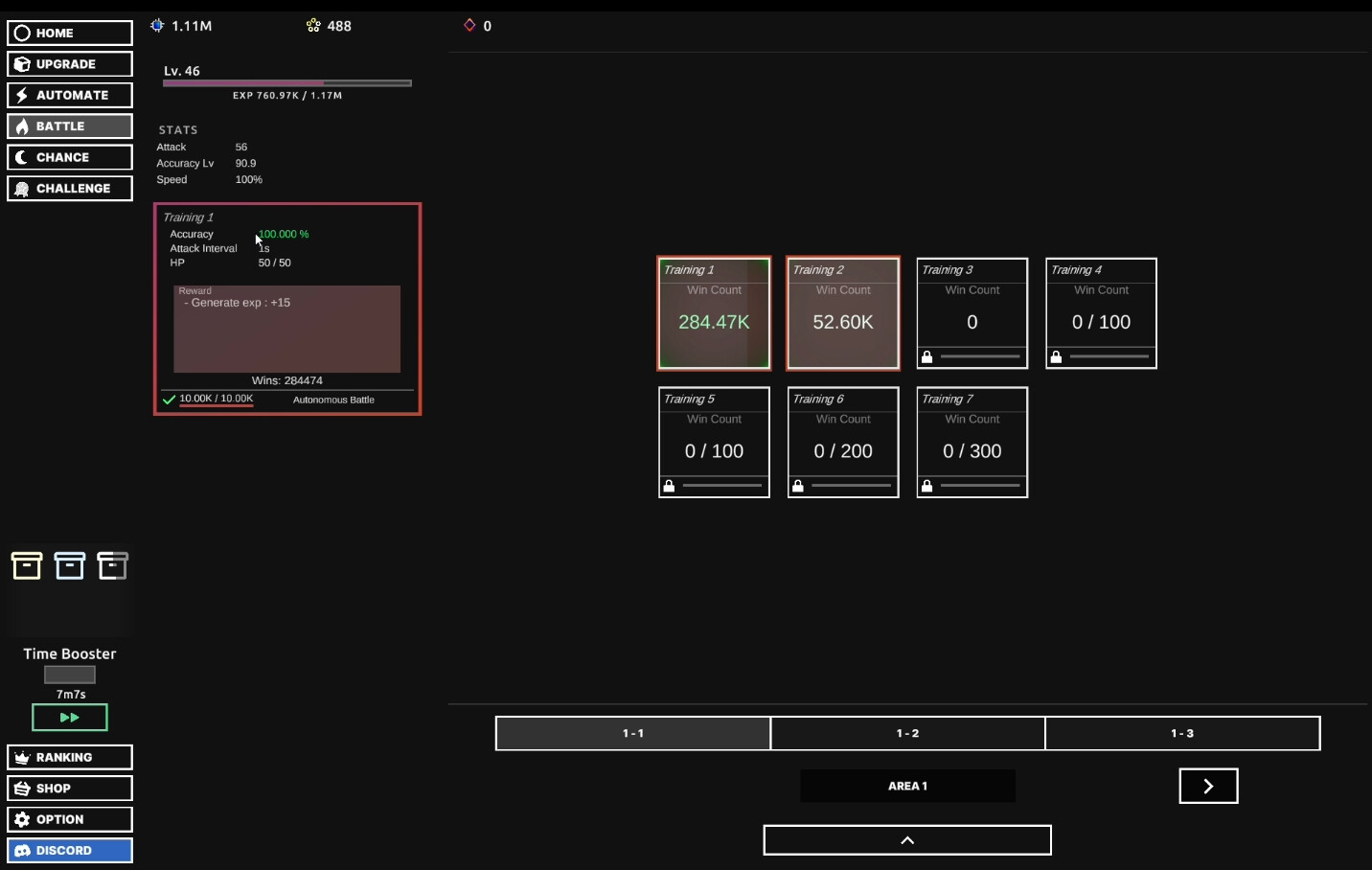This screenshot has height=870, width=1372.
Task: Switch to the 1-3 stage tab
Action: pyautogui.click(x=1183, y=733)
